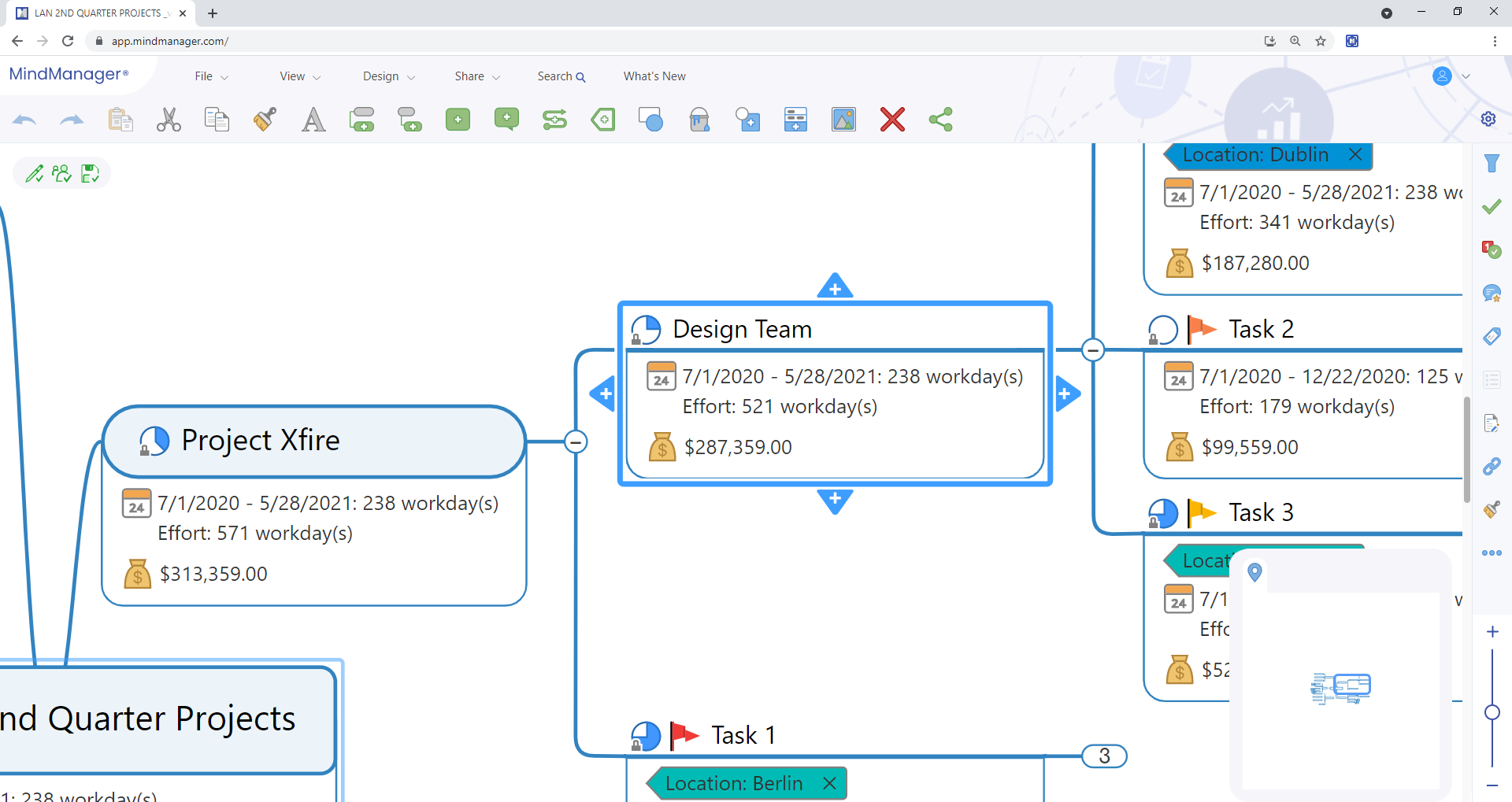The height and width of the screenshot is (802, 1512).
Task: Collapse Project Xfire branch with minus
Action: point(576,442)
